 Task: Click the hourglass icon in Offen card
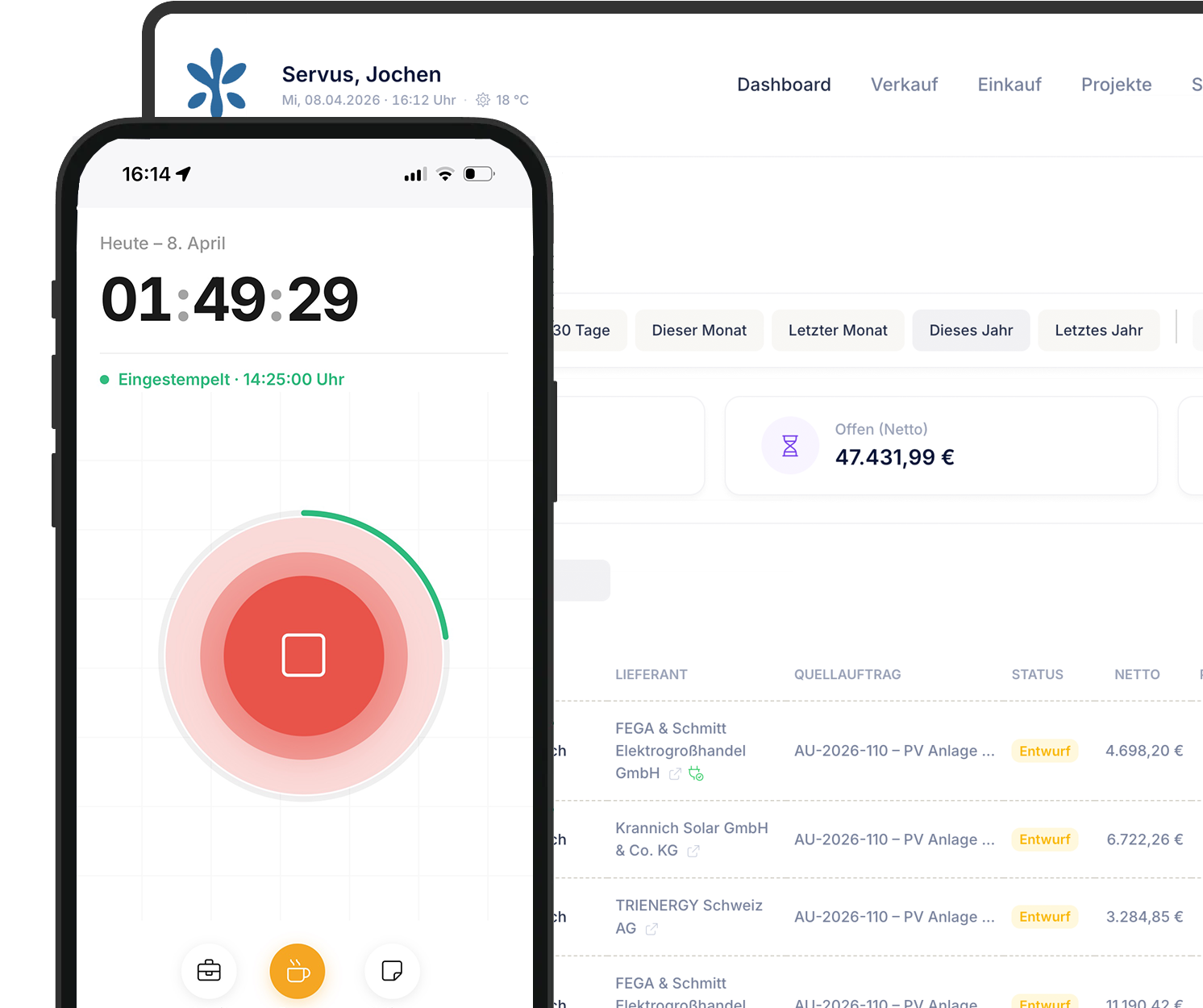click(790, 446)
